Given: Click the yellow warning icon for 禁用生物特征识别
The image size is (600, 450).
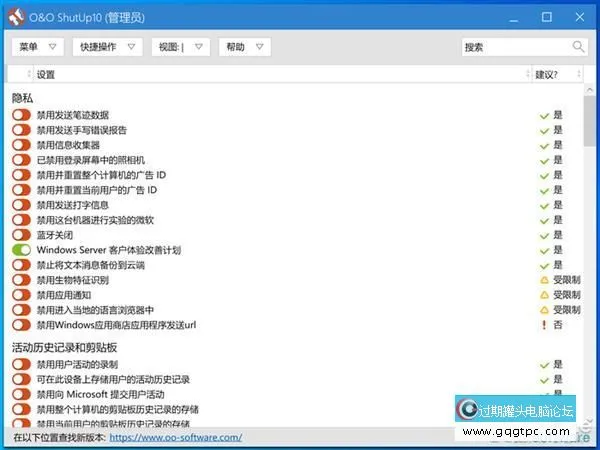Looking at the screenshot, I should coord(544,280).
